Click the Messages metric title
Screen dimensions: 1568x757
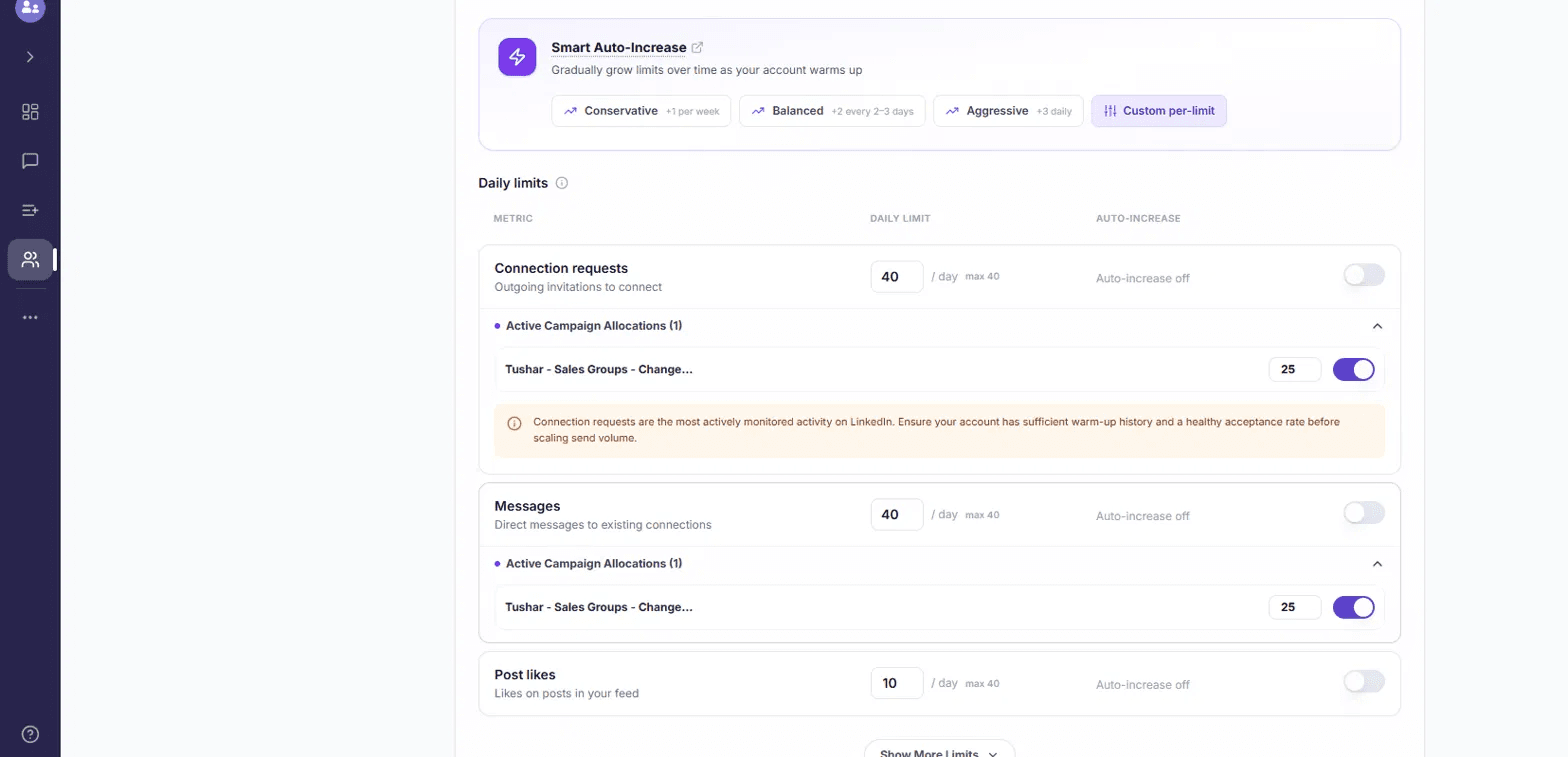tap(527, 506)
